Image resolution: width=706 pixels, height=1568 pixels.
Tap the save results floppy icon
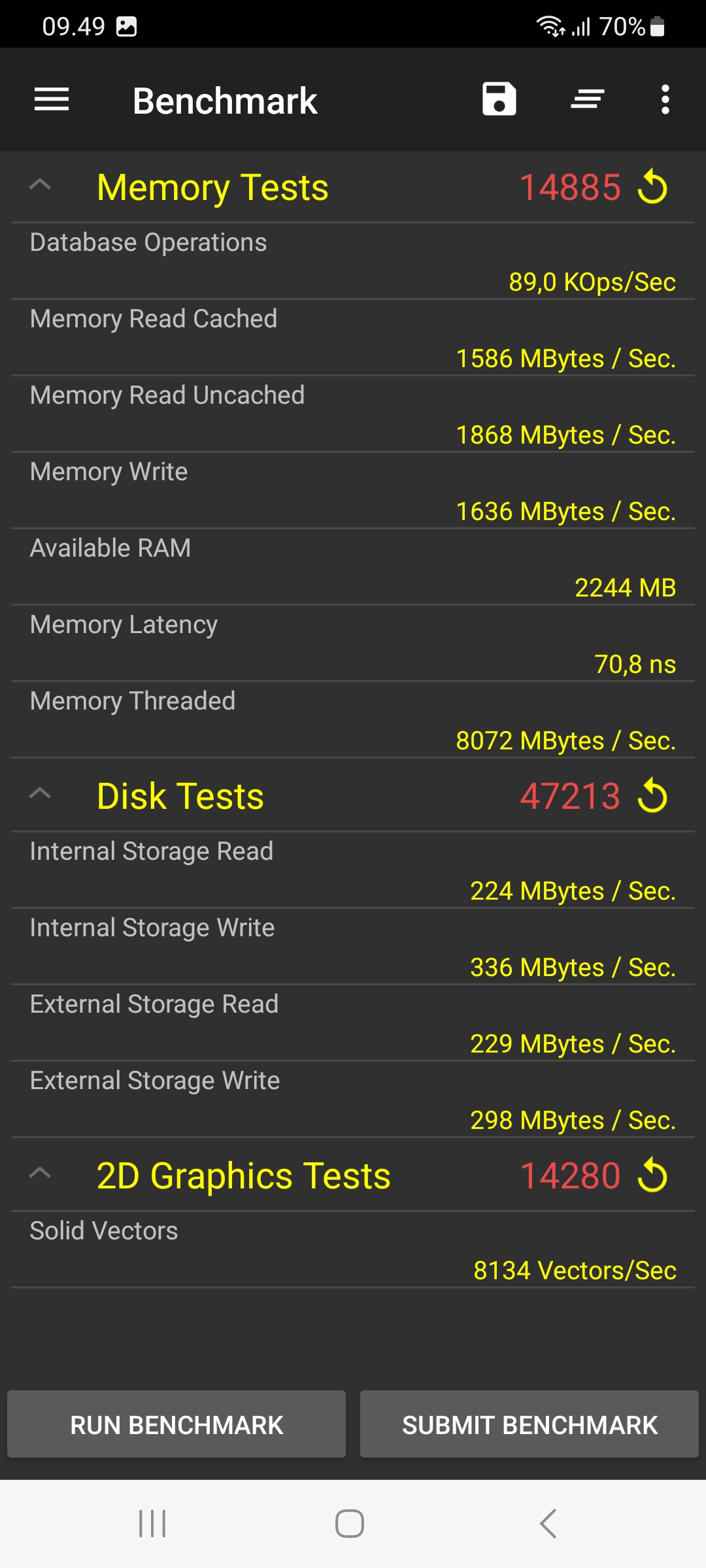coord(499,99)
